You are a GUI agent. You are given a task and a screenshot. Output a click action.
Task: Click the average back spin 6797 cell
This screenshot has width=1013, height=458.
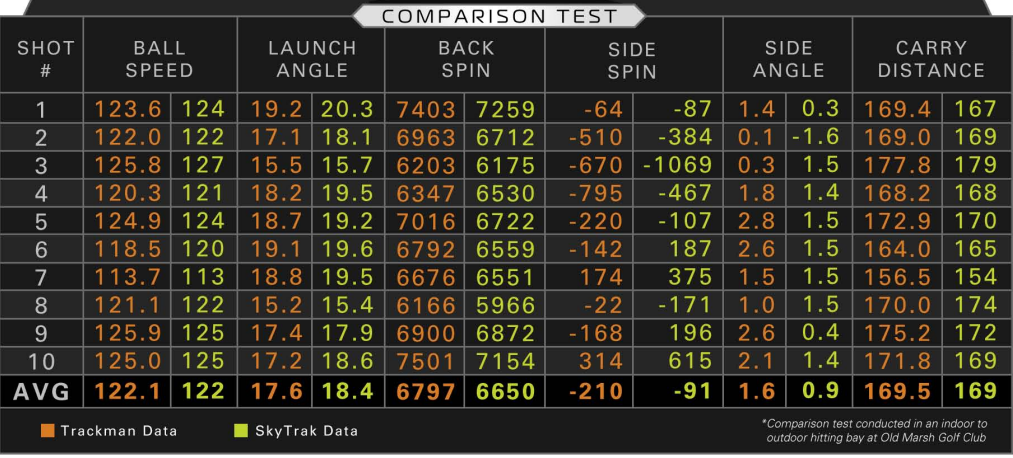pyautogui.click(x=425, y=392)
